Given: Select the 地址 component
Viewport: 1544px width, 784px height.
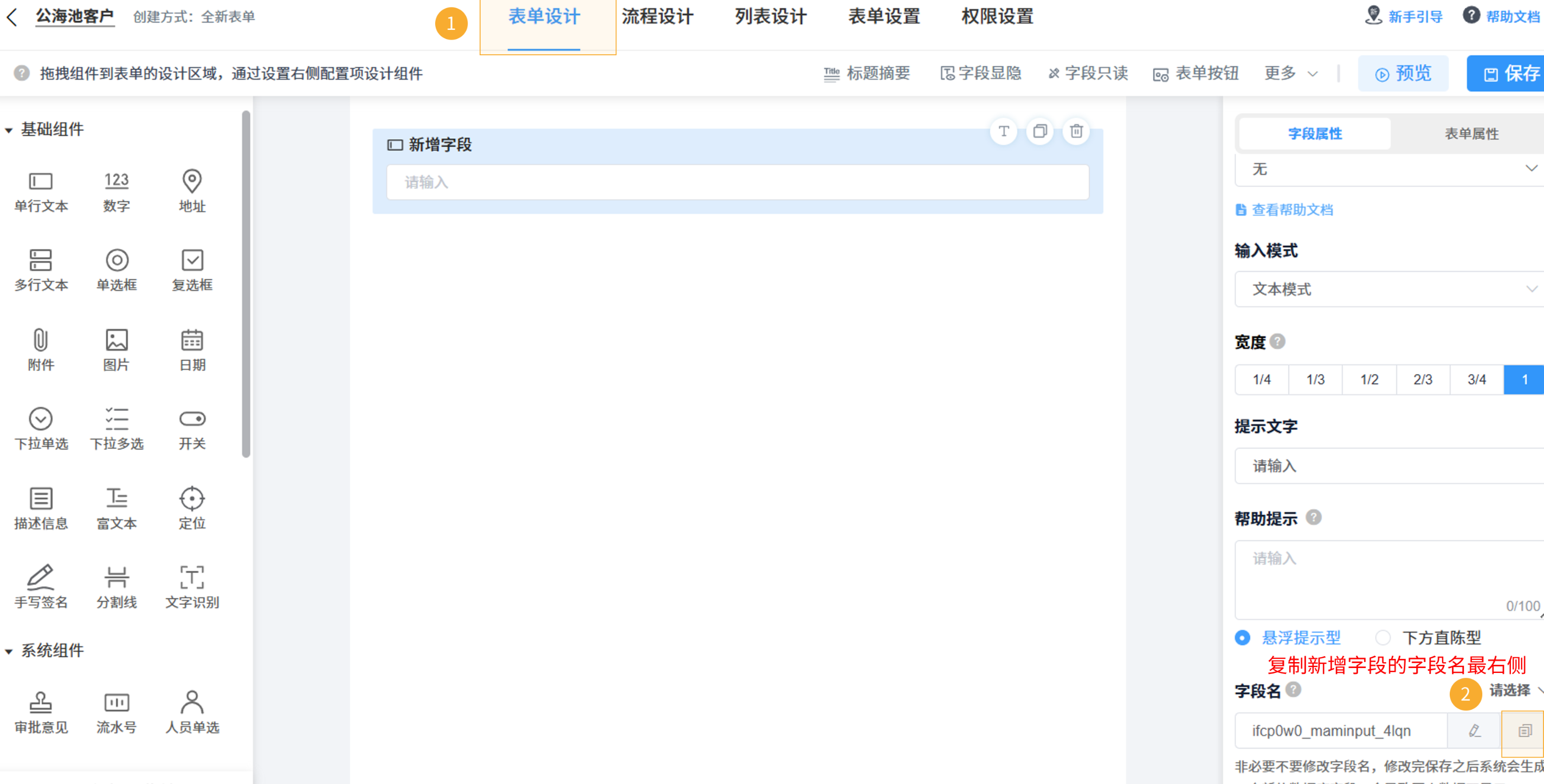Looking at the screenshot, I should pos(192,192).
